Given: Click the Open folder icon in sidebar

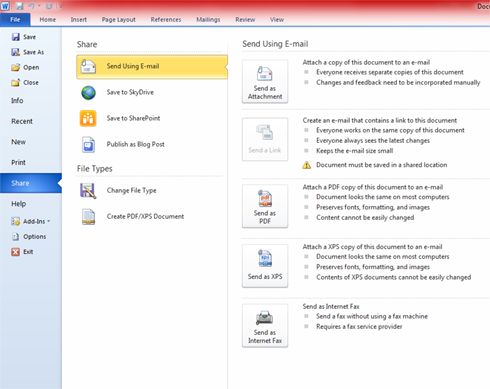Looking at the screenshot, I should click(x=16, y=67).
